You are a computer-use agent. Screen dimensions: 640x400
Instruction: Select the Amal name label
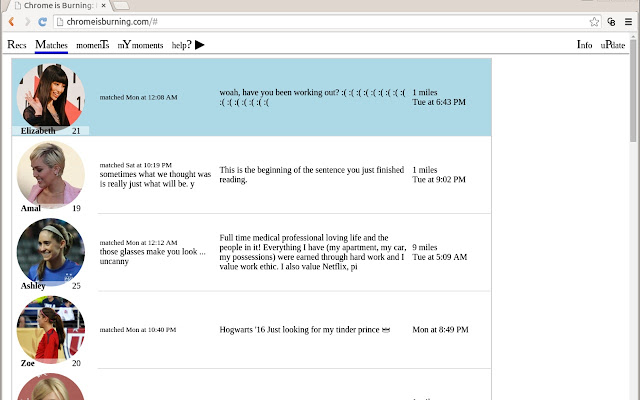[x=31, y=208]
